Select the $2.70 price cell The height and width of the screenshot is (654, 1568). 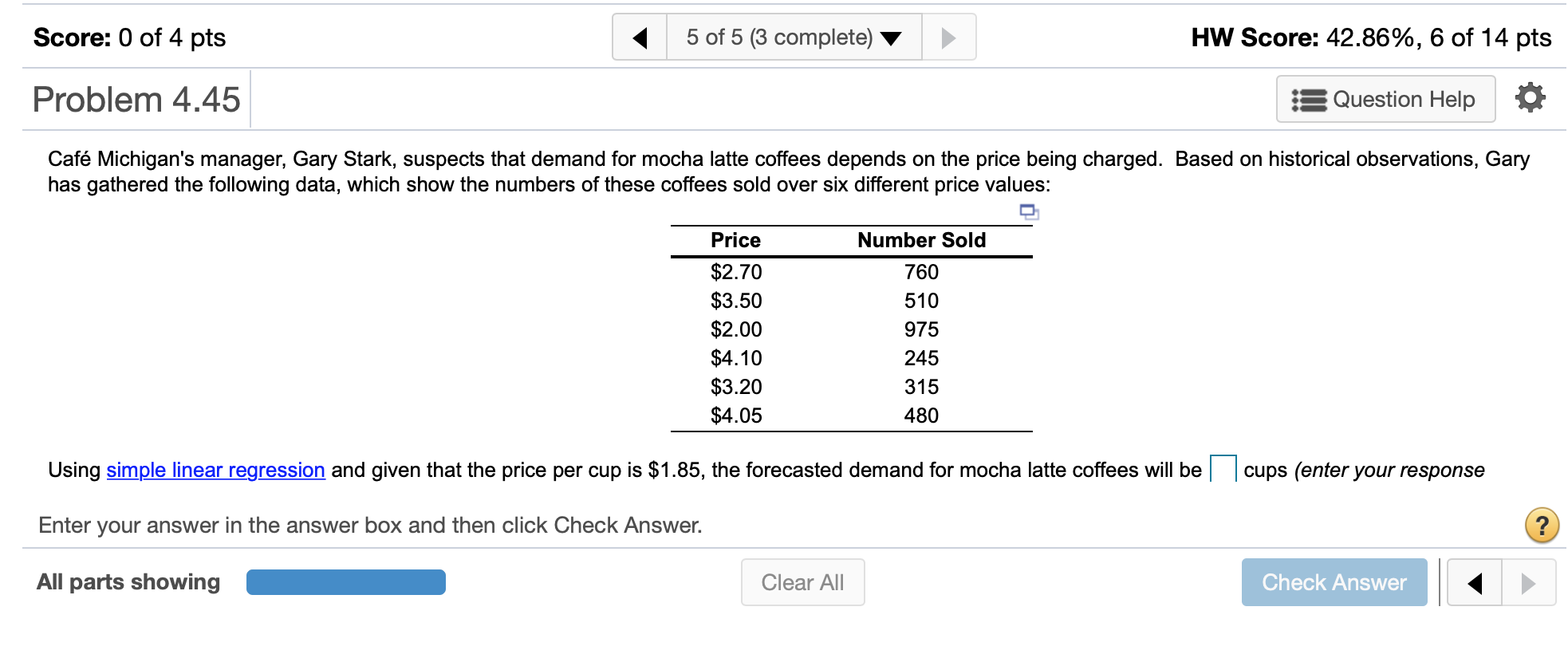[x=736, y=272]
